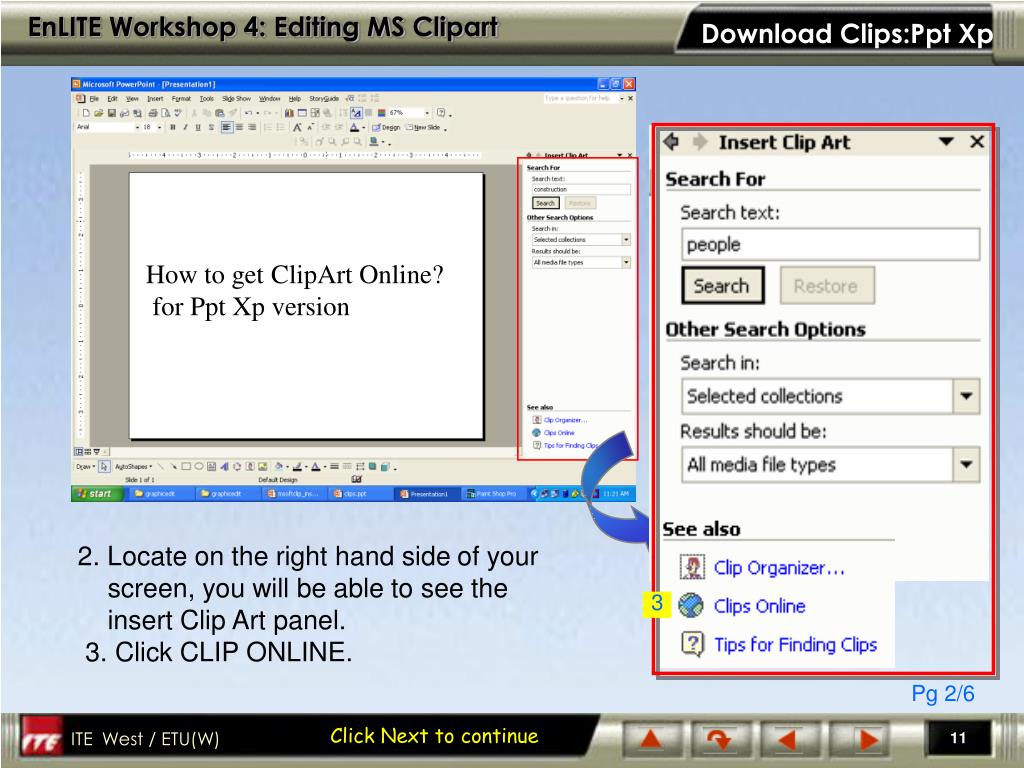Open All media file types dropdown in large panel
The width and height of the screenshot is (1024, 768).
(966, 464)
